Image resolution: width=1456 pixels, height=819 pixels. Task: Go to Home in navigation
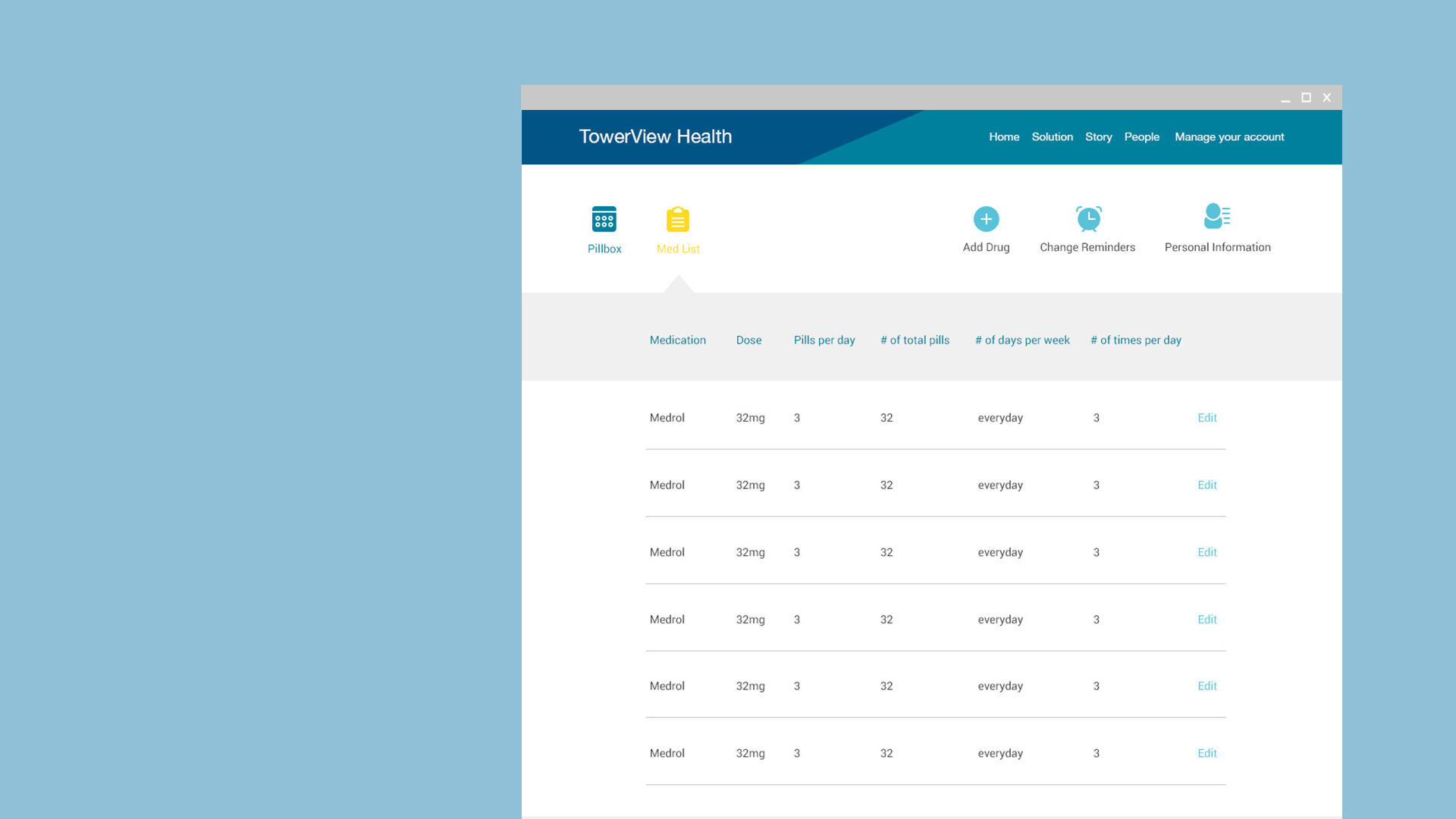(x=1003, y=137)
